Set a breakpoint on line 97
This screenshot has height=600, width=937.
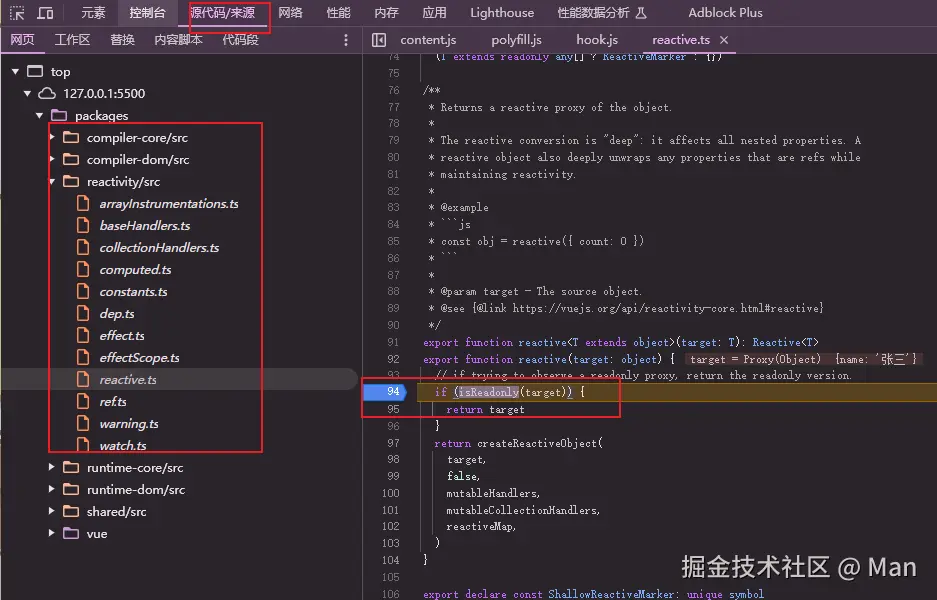393,443
